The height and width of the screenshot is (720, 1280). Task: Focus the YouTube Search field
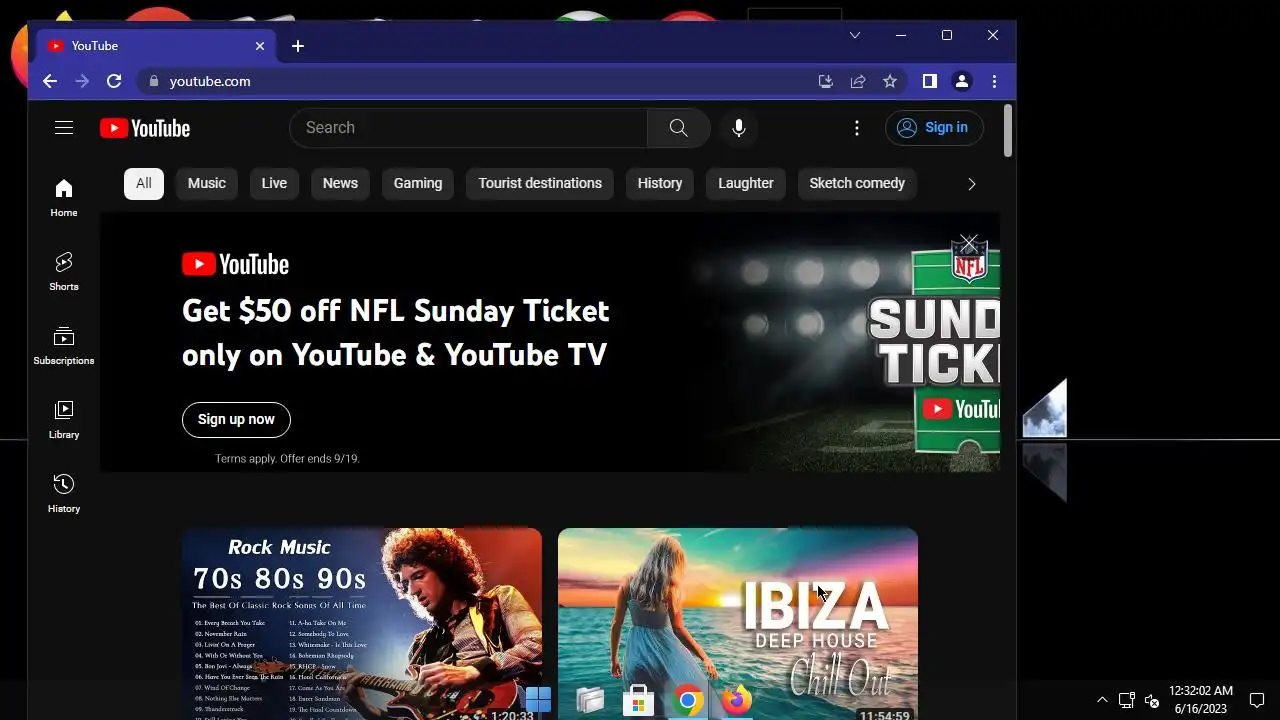pos(468,128)
